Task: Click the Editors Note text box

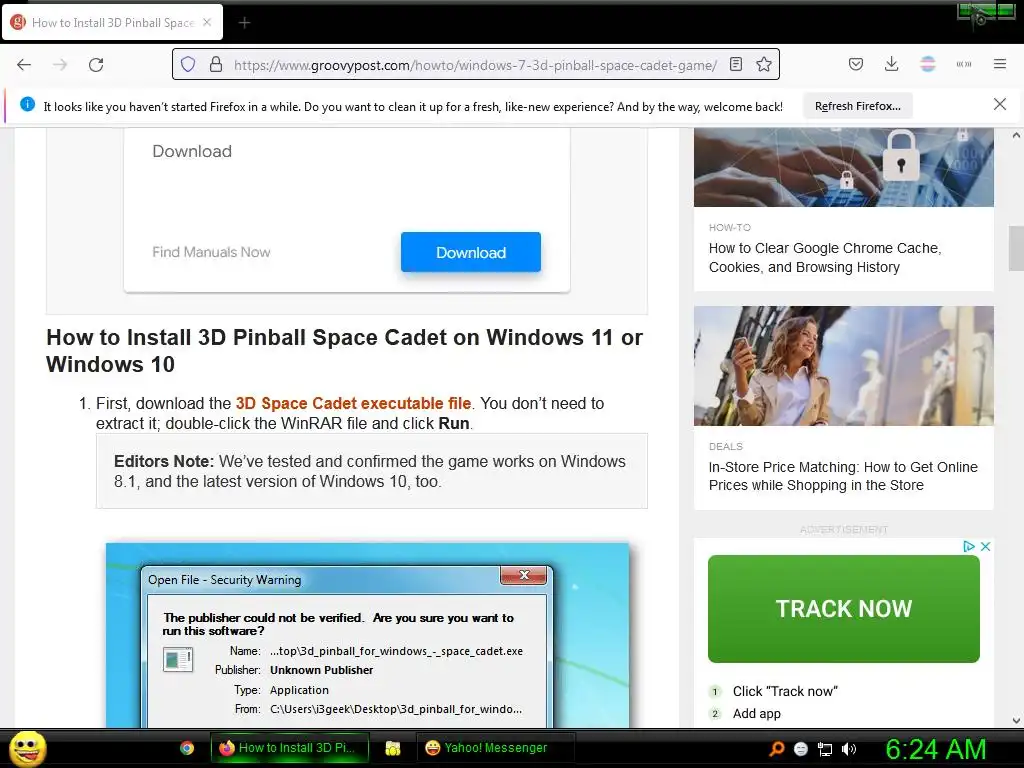Action: [372, 471]
